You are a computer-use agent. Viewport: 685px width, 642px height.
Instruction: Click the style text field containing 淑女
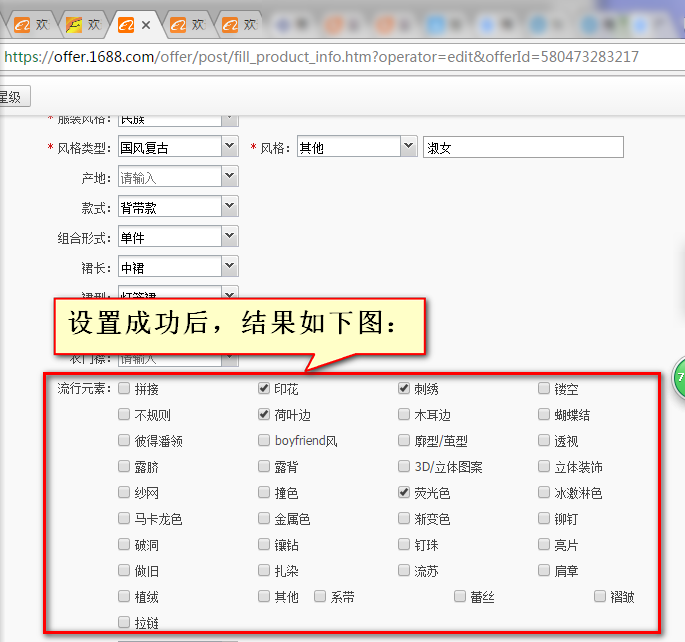(523, 148)
